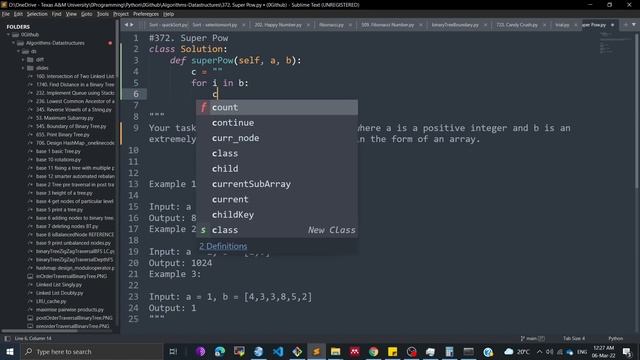Image resolution: width=640 pixels, height=360 pixels.
Task: Expand the 'diff' folder
Action: tap(23, 60)
